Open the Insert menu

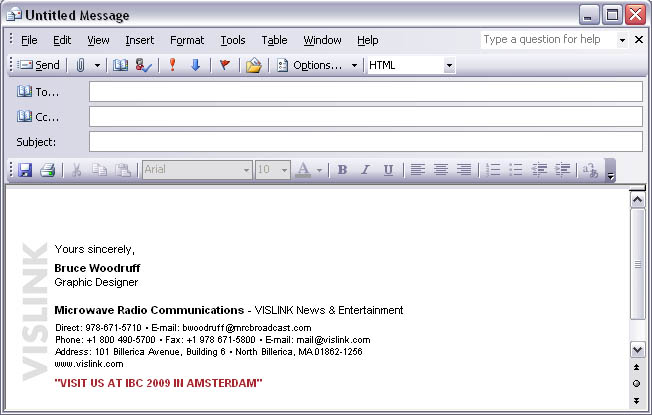(140, 40)
